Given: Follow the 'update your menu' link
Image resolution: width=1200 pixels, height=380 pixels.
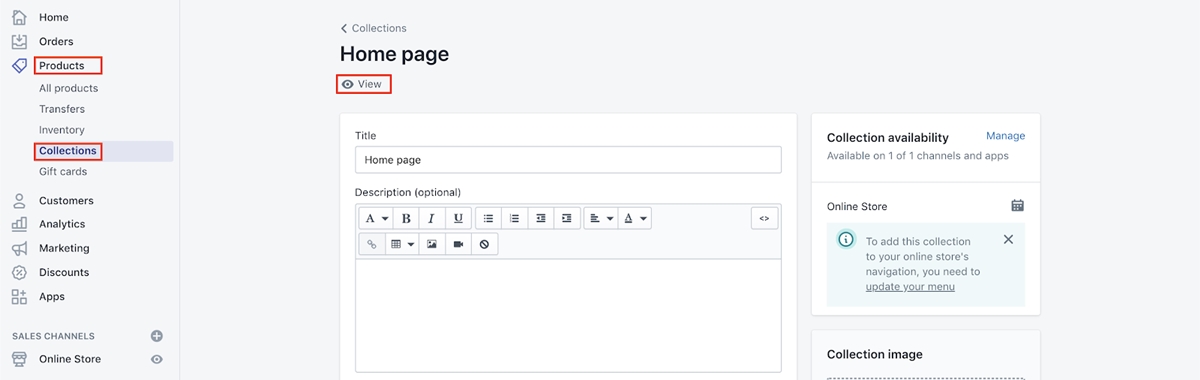Looking at the screenshot, I should tap(910, 287).
